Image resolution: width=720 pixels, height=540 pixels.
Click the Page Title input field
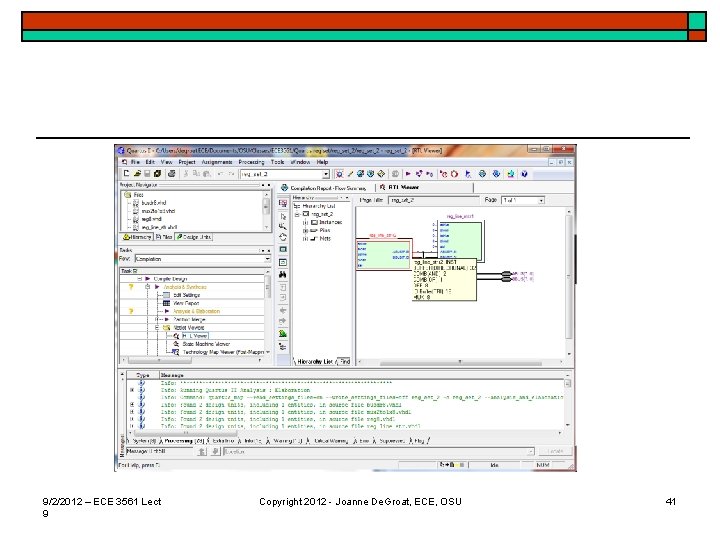[x=433, y=200]
